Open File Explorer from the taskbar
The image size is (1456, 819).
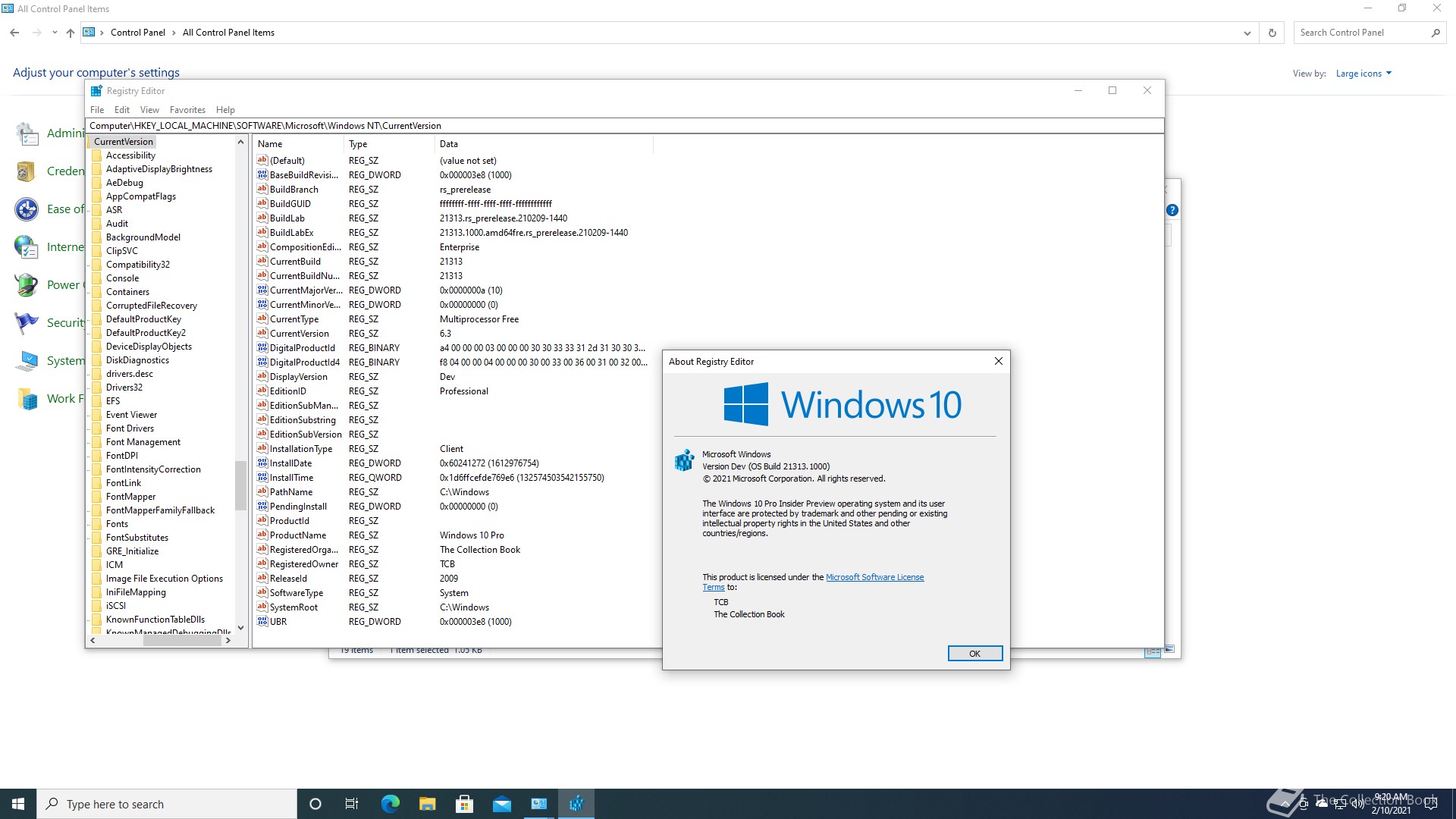427,804
